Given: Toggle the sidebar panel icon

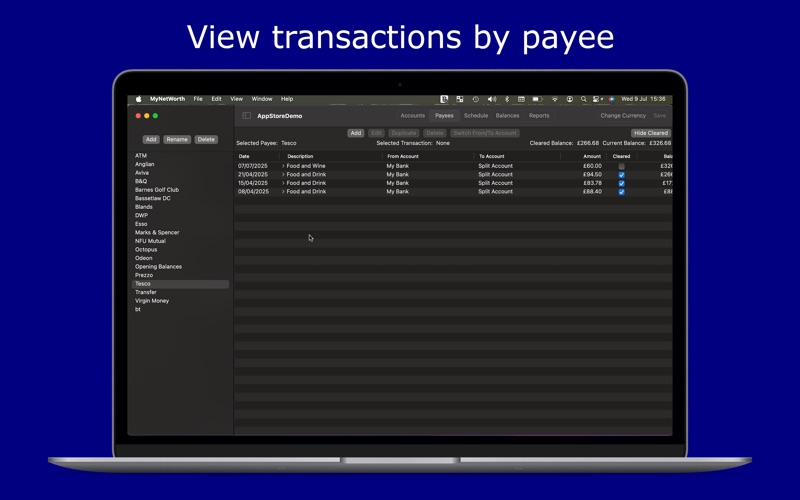Looking at the screenshot, I should point(246,116).
